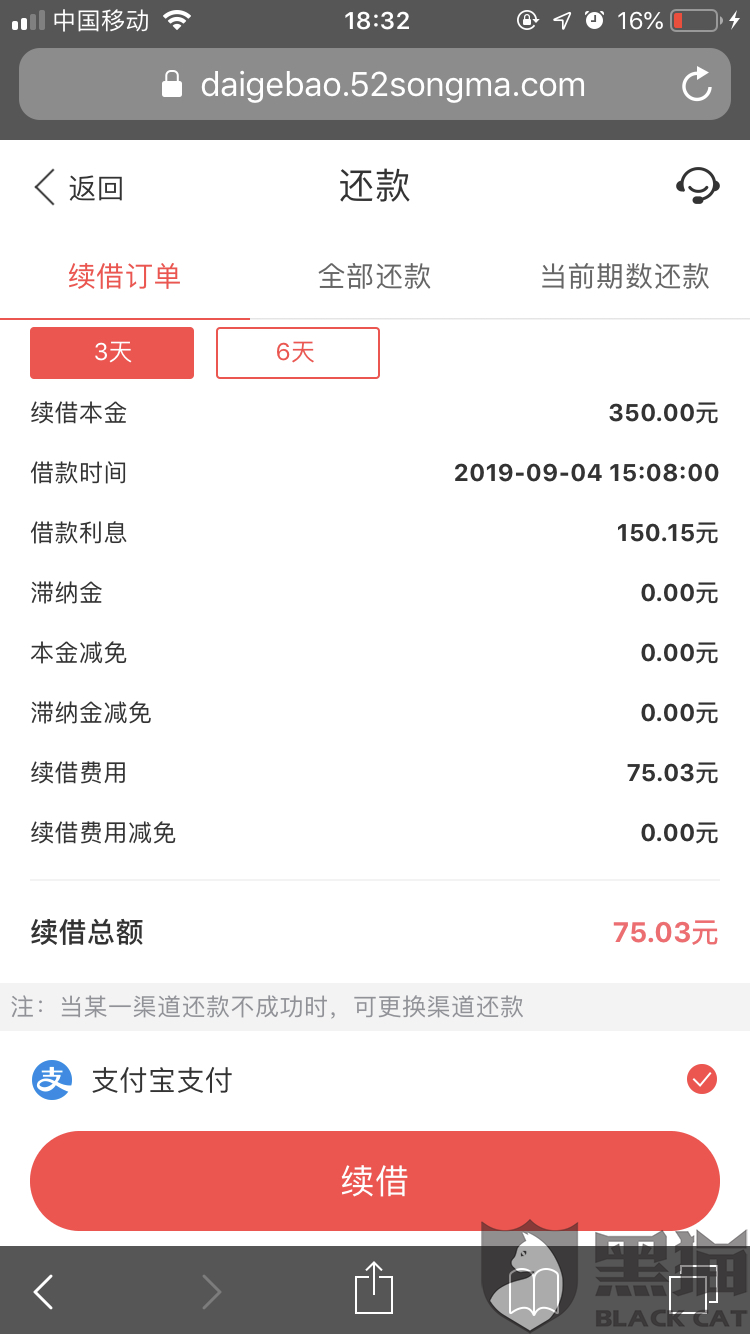Open the Safari share icon
The width and height of the screenshot is (750, 1334).
[x=374, y=1288]
